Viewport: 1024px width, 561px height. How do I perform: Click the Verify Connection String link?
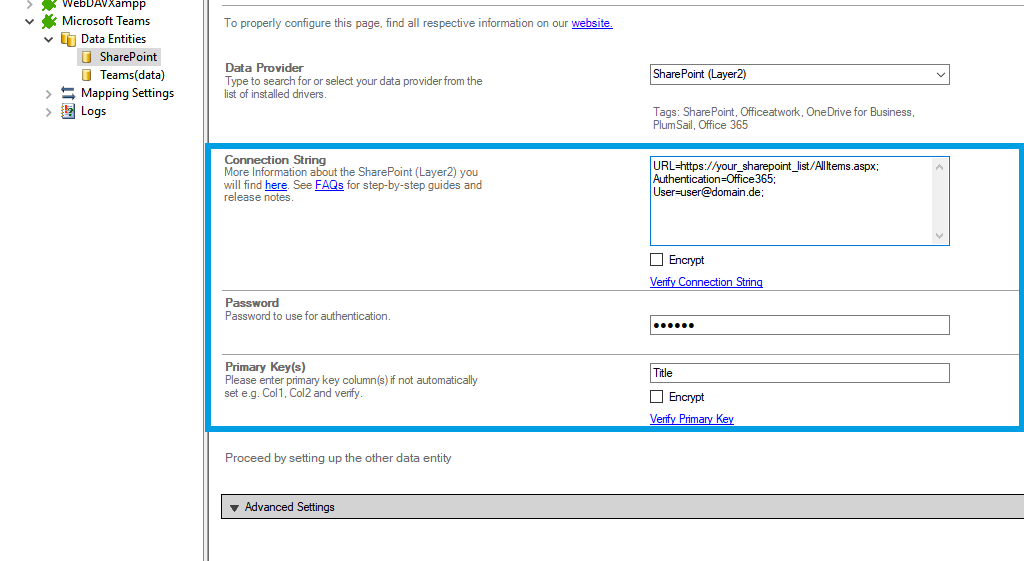click(x=706, y=282)
